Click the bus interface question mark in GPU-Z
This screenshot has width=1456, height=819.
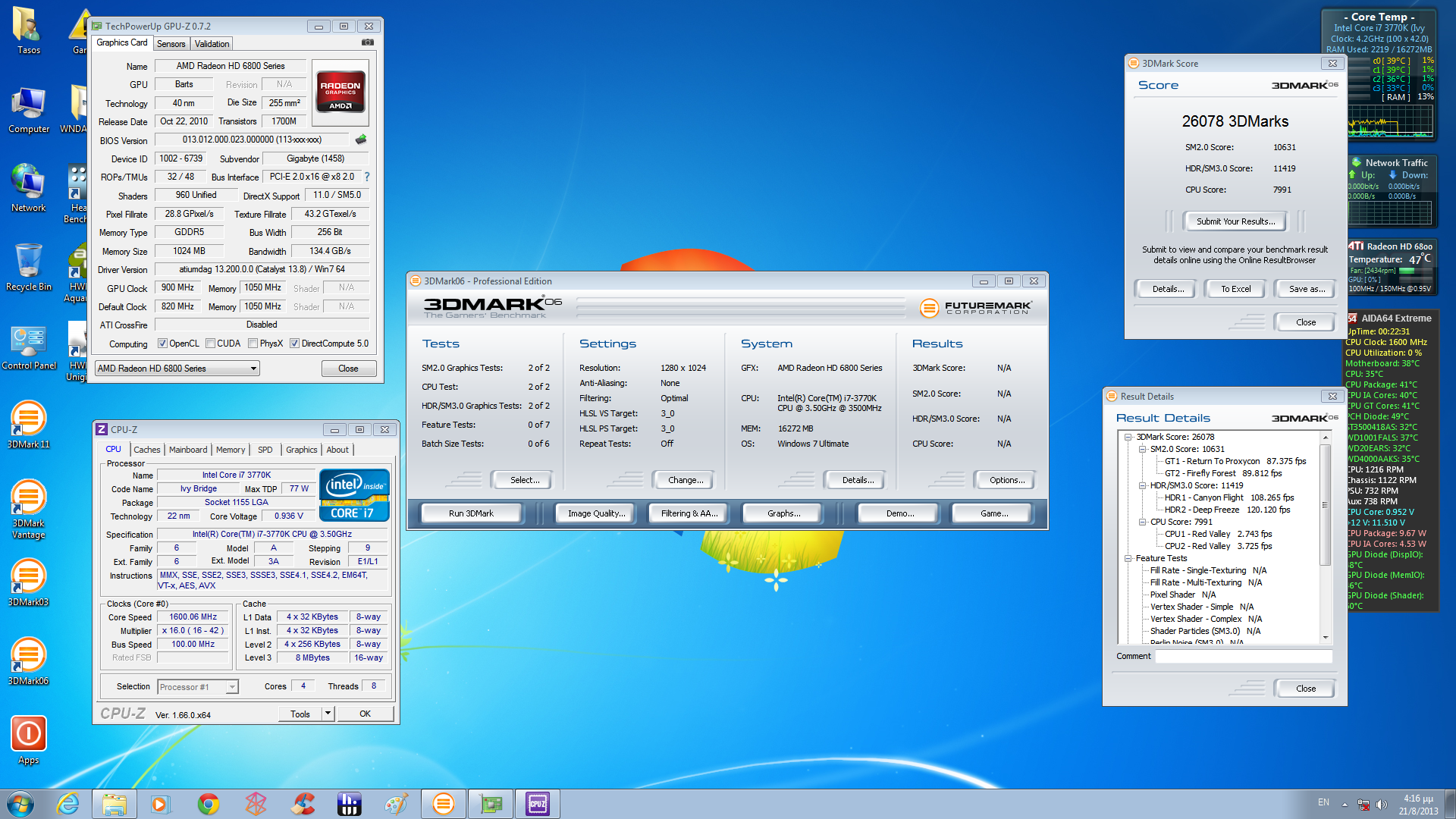point(367,177)
